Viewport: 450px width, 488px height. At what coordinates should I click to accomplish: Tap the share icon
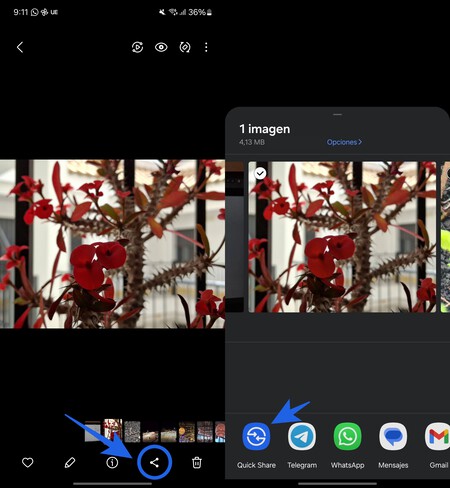(x=154, y=462)
